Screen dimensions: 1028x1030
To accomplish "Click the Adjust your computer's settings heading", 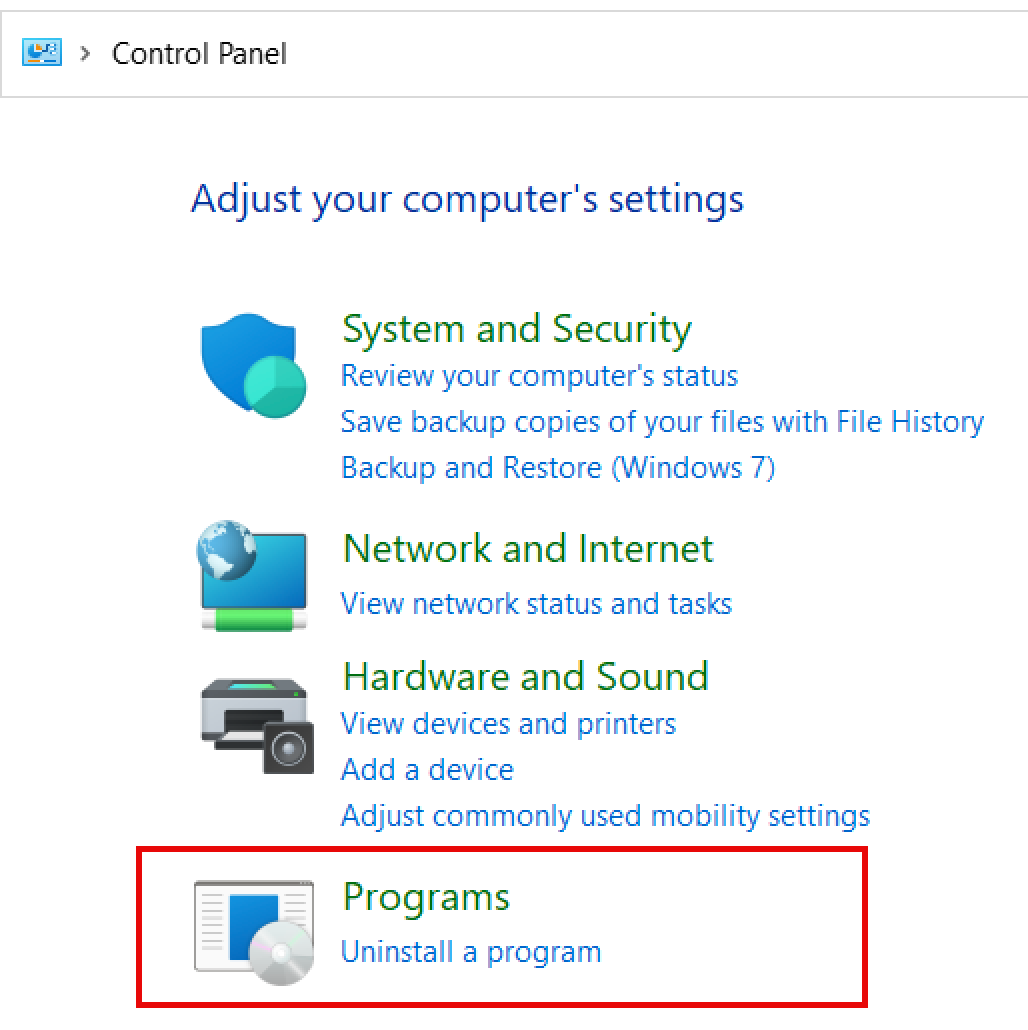I will click(467, 198).
